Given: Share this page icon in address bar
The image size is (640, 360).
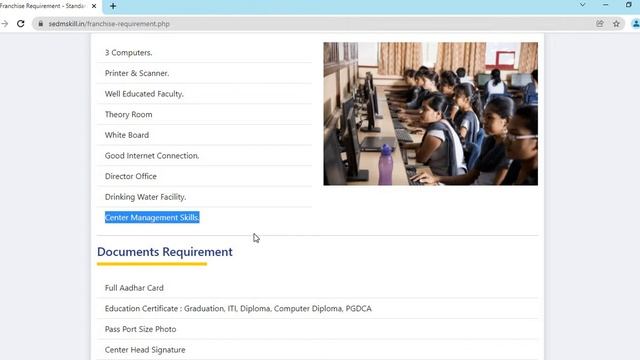Looking at the screenshot, I should (600, 24).
